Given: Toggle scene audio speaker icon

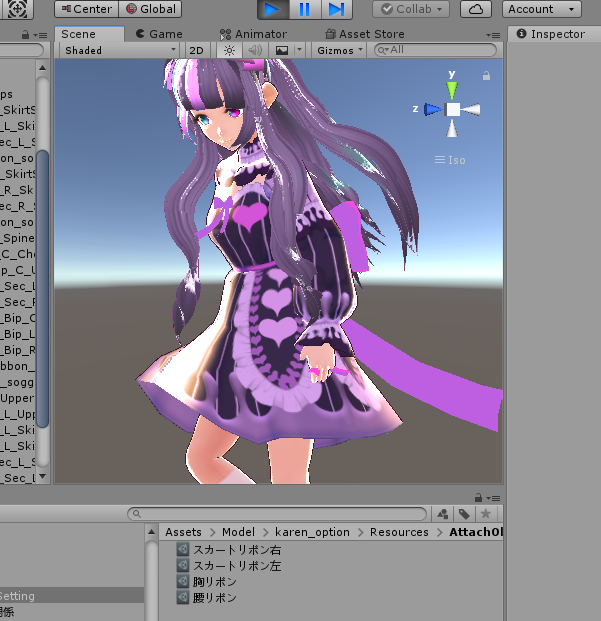Looking at the screenshot, I should pyautogui.click(x=255, y=50).
